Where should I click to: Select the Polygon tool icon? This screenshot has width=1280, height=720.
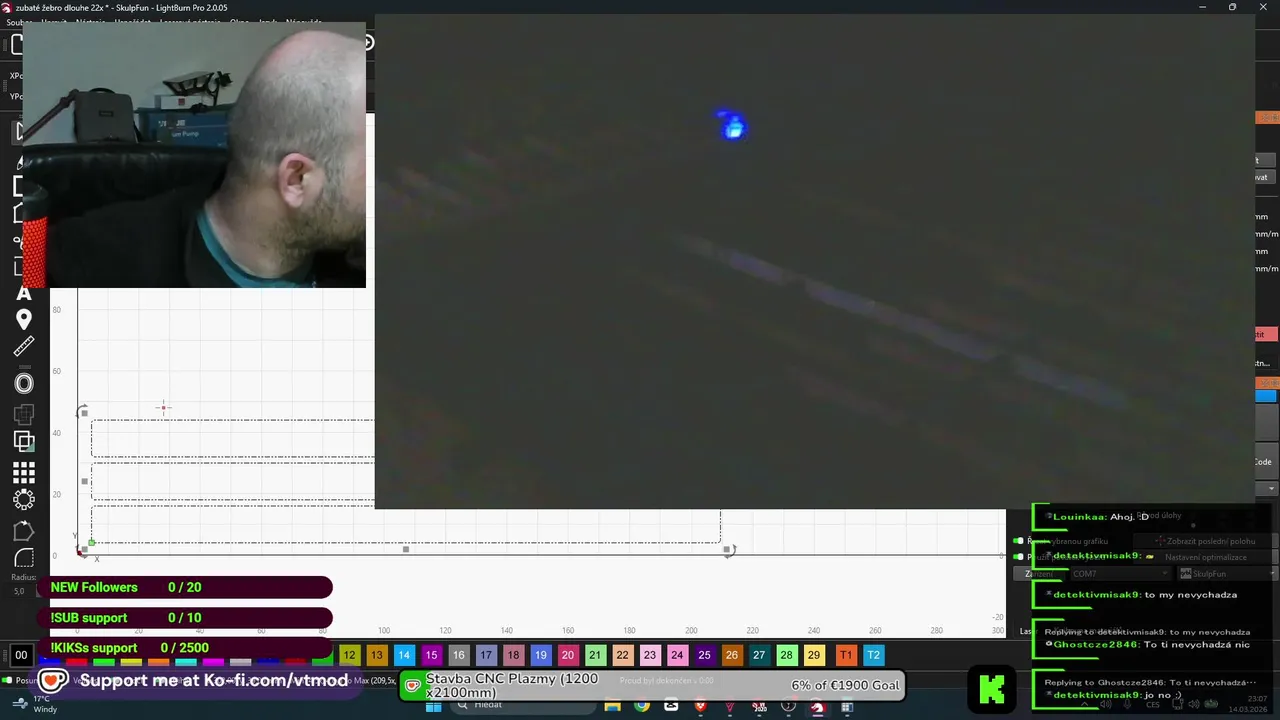pyautogui.click(x=24, y=530)
